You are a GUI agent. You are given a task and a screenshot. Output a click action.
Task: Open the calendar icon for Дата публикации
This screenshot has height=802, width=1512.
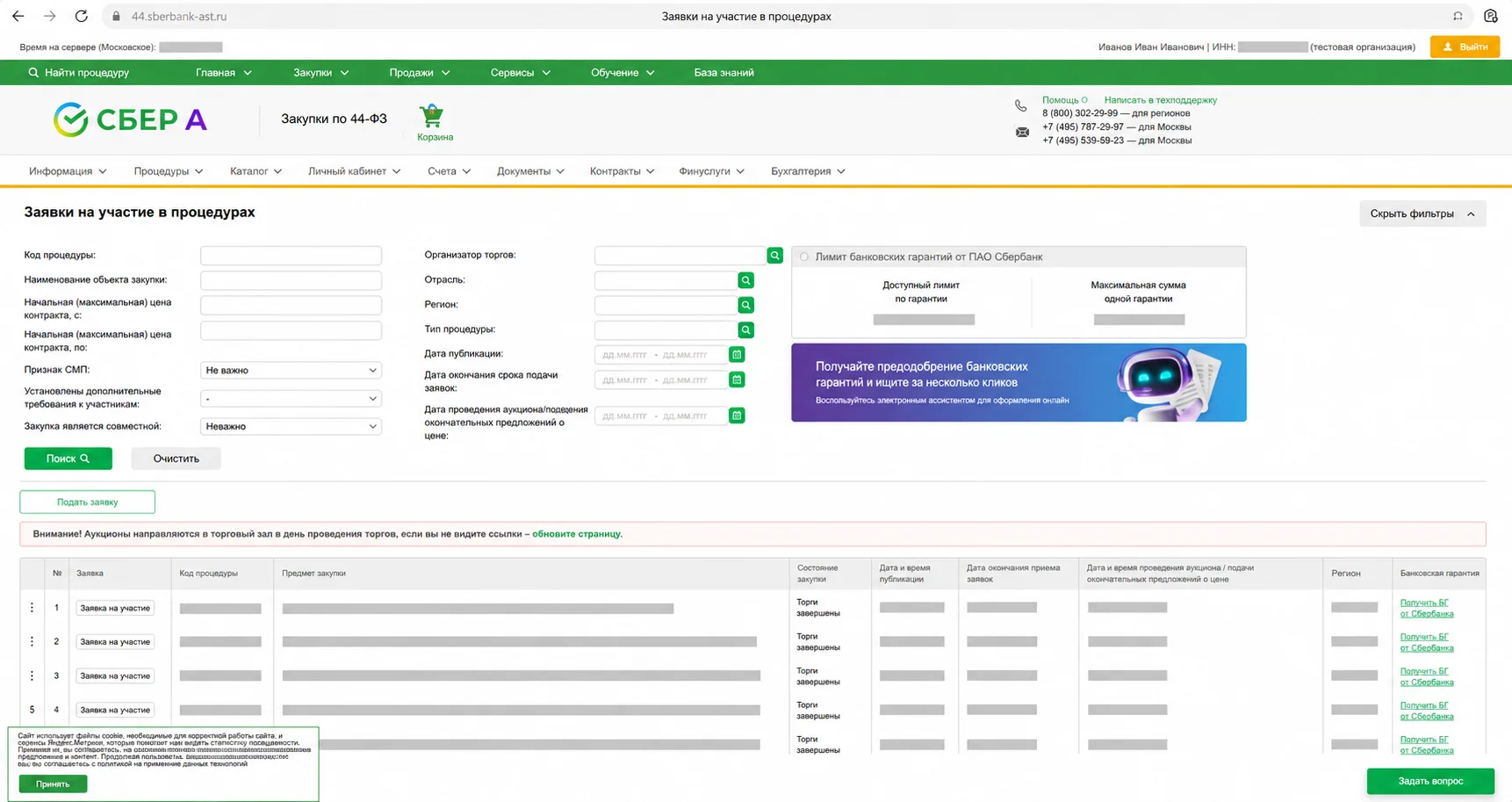pos(737,355)
